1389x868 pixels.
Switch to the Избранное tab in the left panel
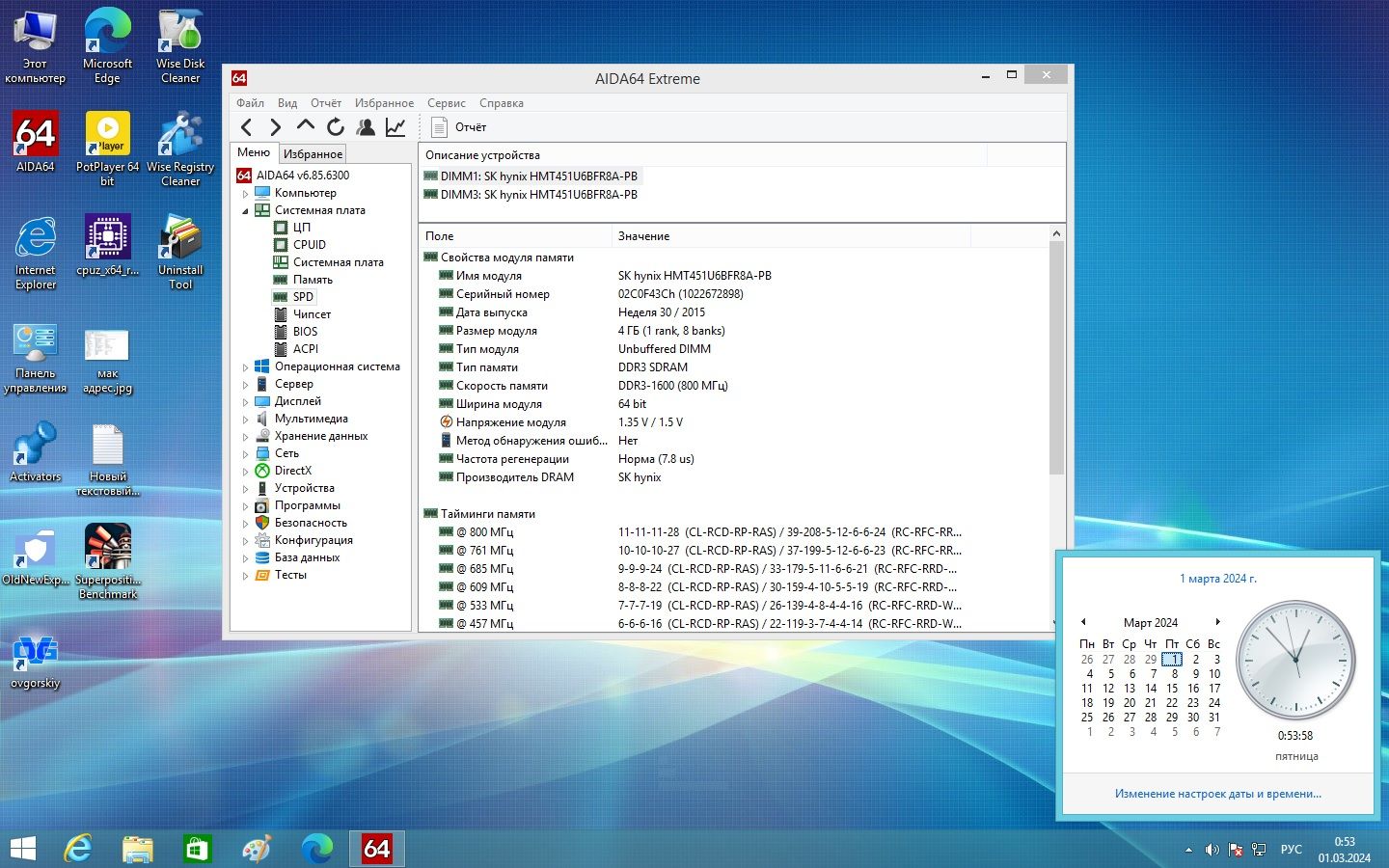click(x=313, y=154)
